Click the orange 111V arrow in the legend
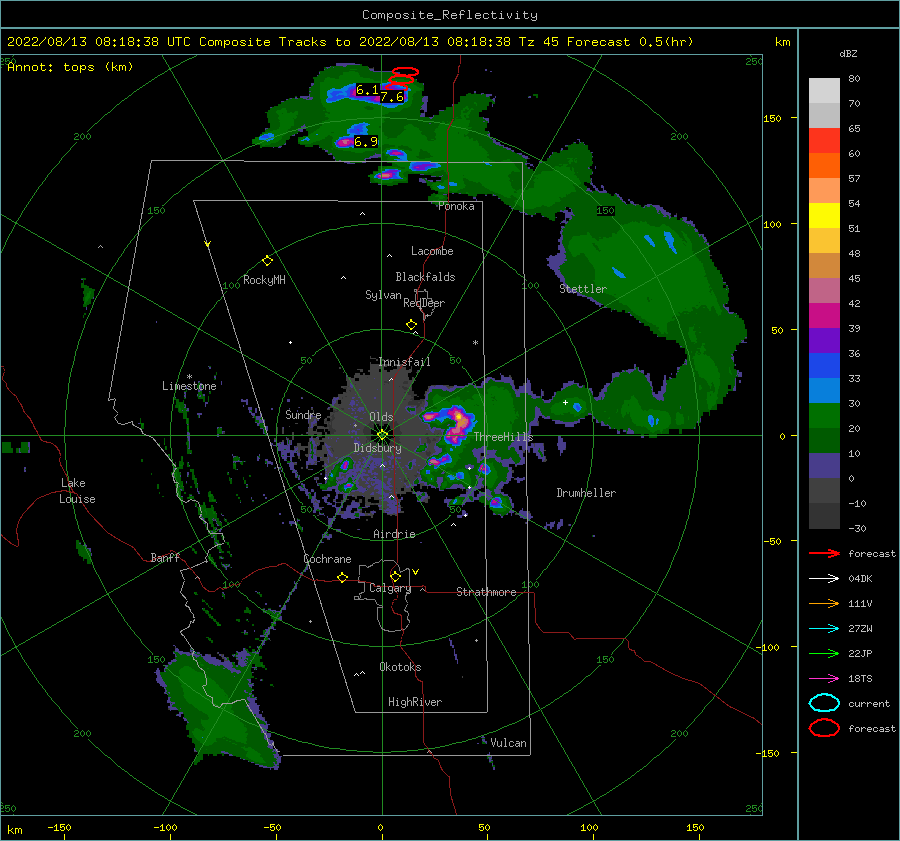900x841 pixels. (x=824, y=603)
